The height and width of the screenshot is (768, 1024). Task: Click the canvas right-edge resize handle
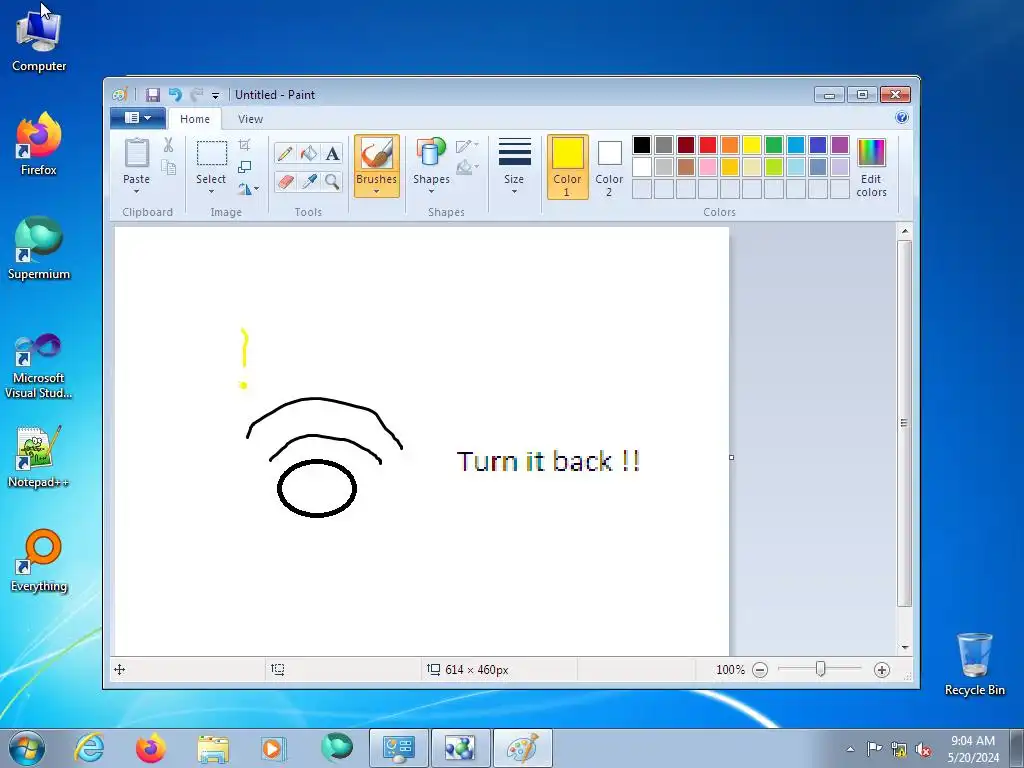click(x=731, y=457)
